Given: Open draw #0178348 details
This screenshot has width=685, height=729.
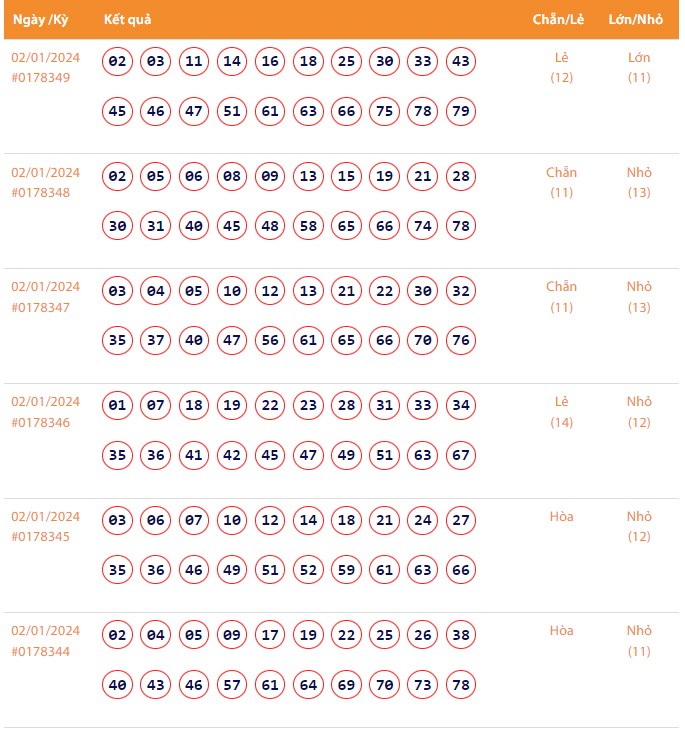Looking at the screenshot, I should 41,192.
